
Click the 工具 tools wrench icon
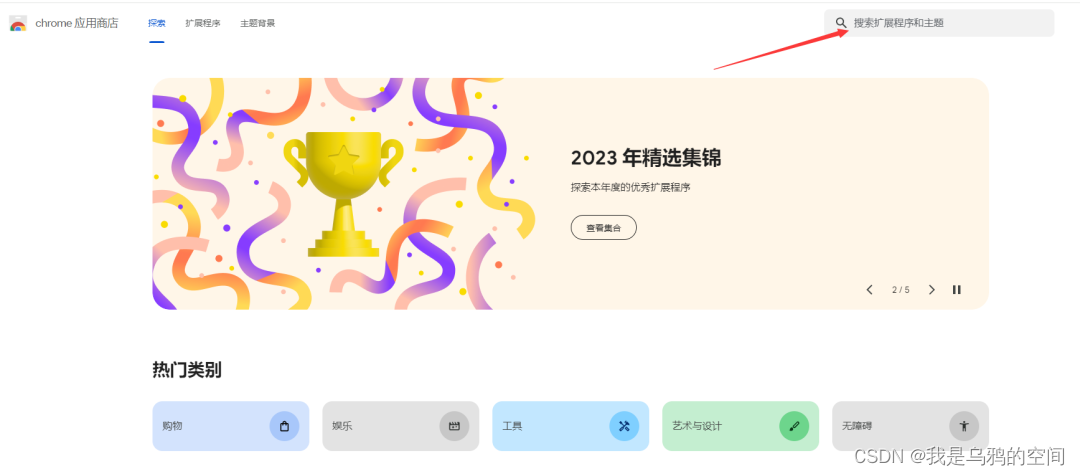tap(624, 426)
